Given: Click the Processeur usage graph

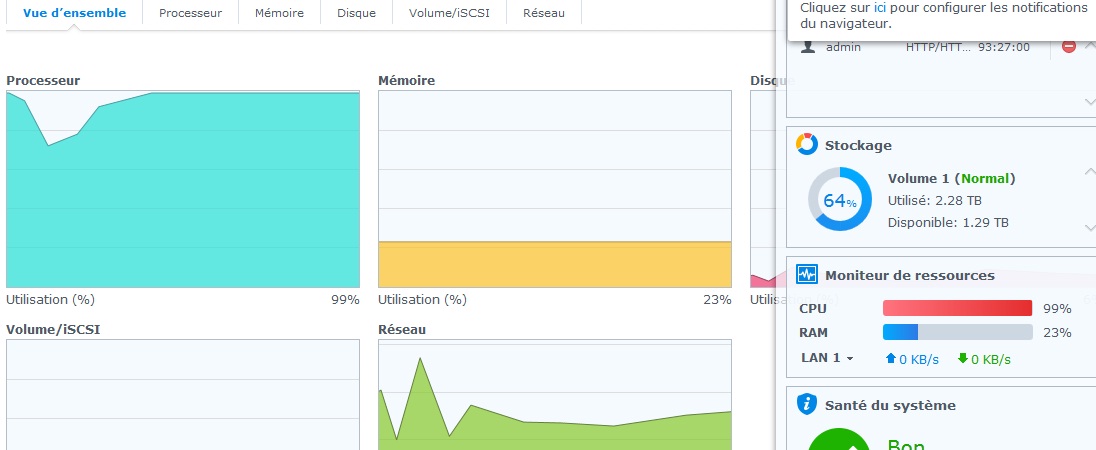Looking at the screenshot, I should click(183, 190).
